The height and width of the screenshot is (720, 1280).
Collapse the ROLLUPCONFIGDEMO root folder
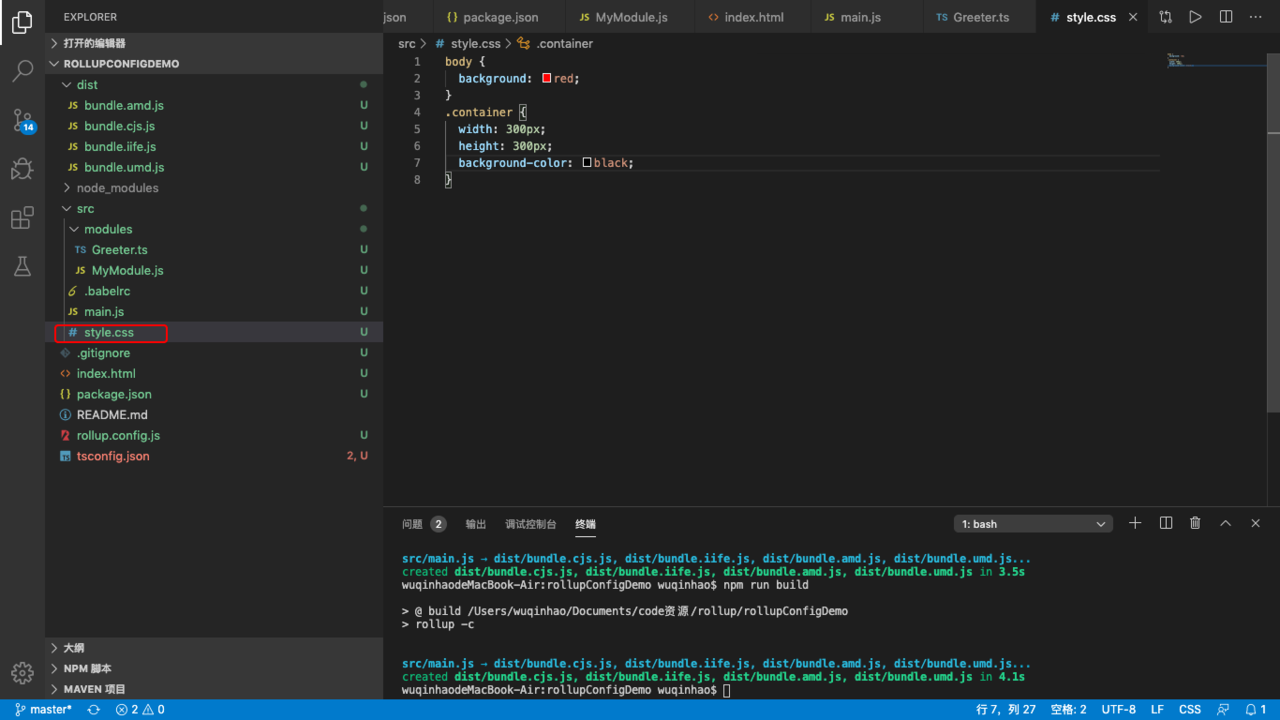tap(214, 63)
